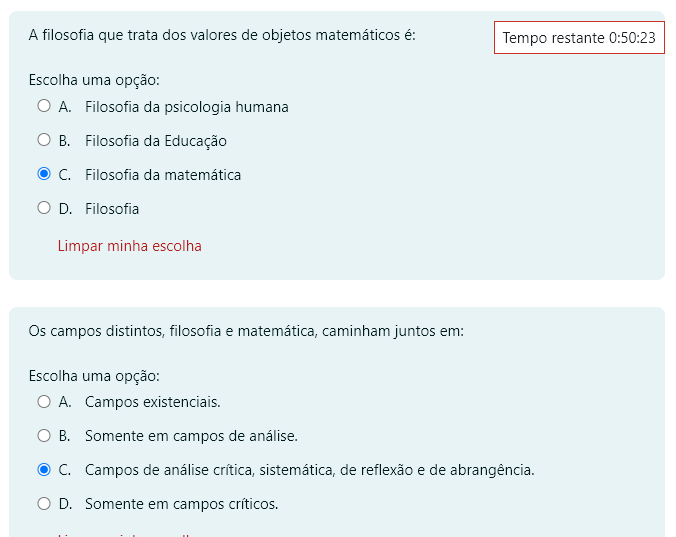676x537 pixels.
Task: Click the label text Filosofia da matemática
Action: click(163, 175)
